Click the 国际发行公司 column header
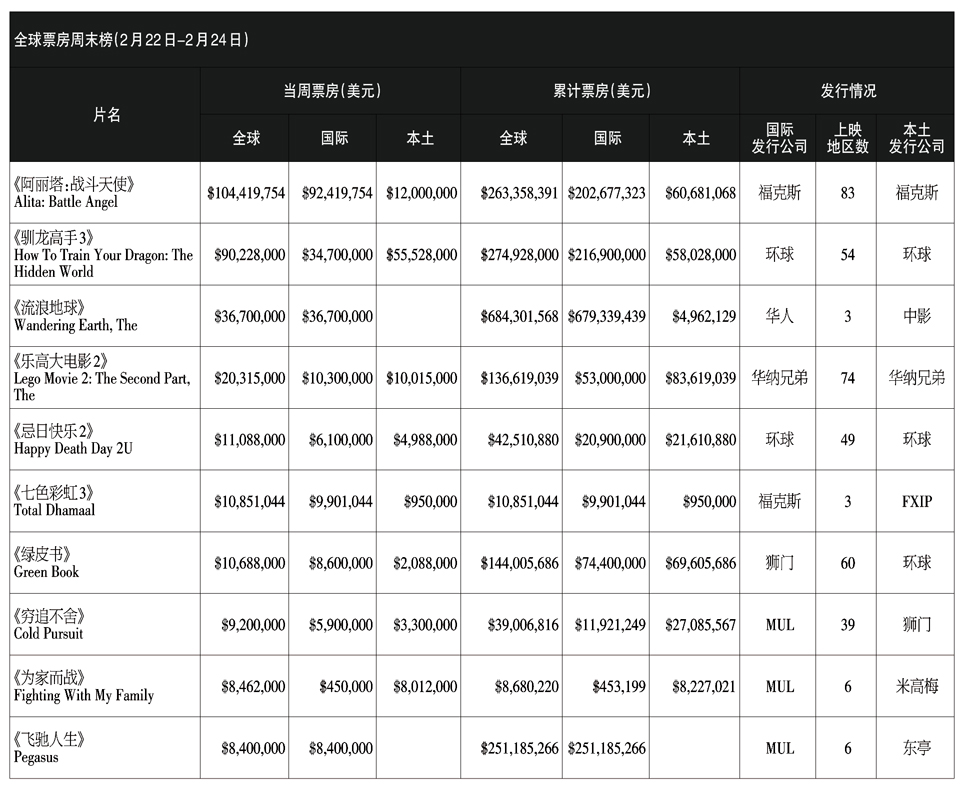The height and width of the screenshot is (795, 976). [779, 138]
